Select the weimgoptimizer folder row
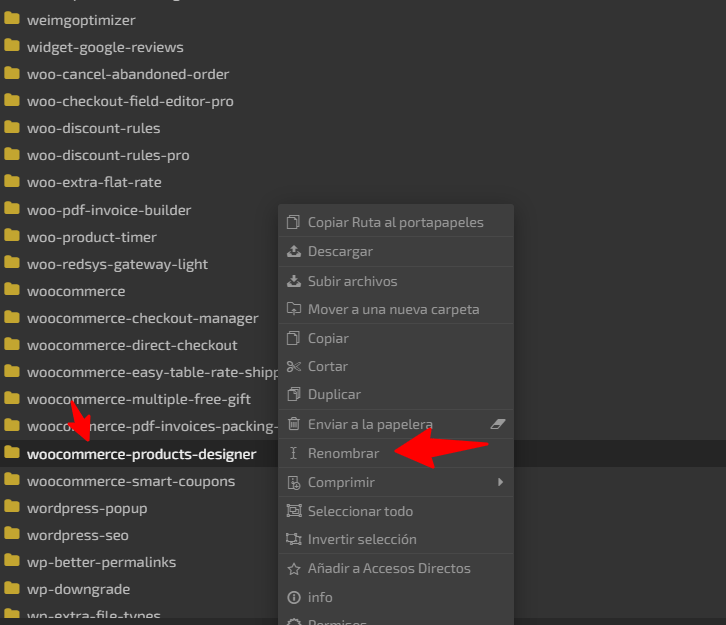726x625 pixels. pyautogui.click(x=81, y=20)
